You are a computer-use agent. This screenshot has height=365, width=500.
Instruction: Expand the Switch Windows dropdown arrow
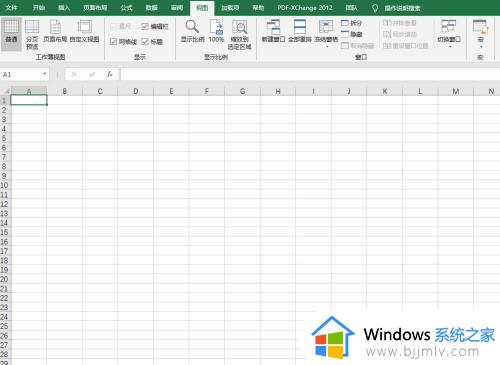tap(450, 47)
